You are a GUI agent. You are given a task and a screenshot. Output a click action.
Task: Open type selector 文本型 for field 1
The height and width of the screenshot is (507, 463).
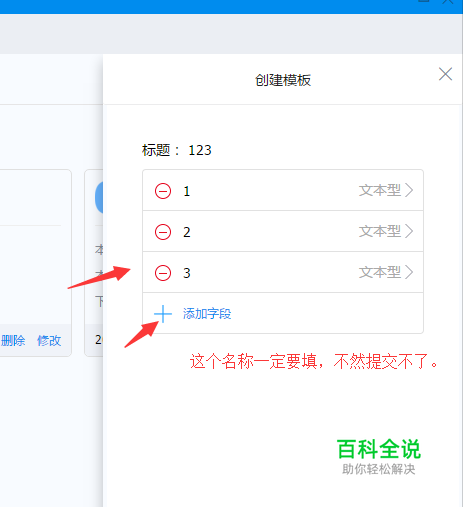pyautogui.click(x=386, y=191)
